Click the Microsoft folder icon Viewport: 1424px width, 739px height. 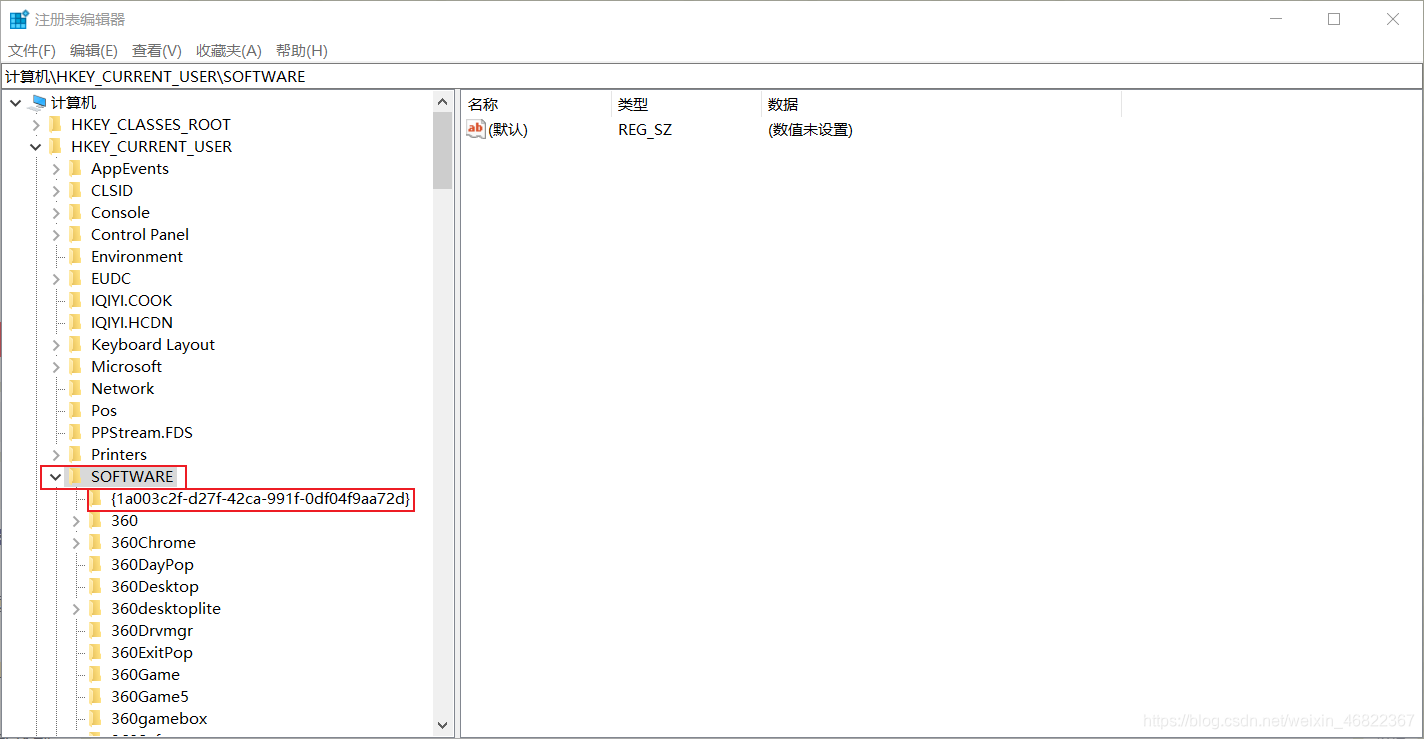[x=76, y=366]
